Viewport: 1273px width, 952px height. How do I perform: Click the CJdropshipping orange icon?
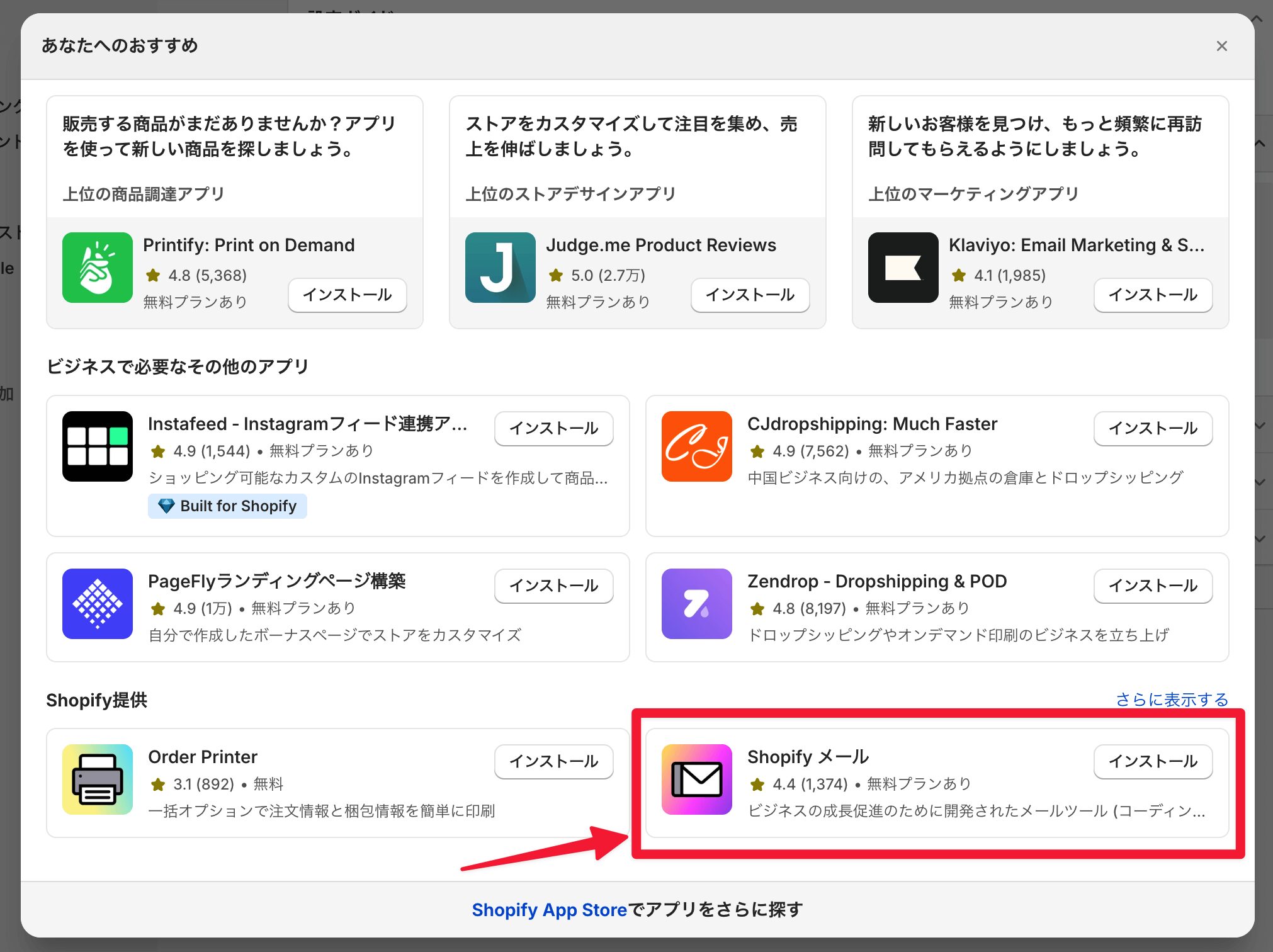pyautogui.click(x=697, y=446)
